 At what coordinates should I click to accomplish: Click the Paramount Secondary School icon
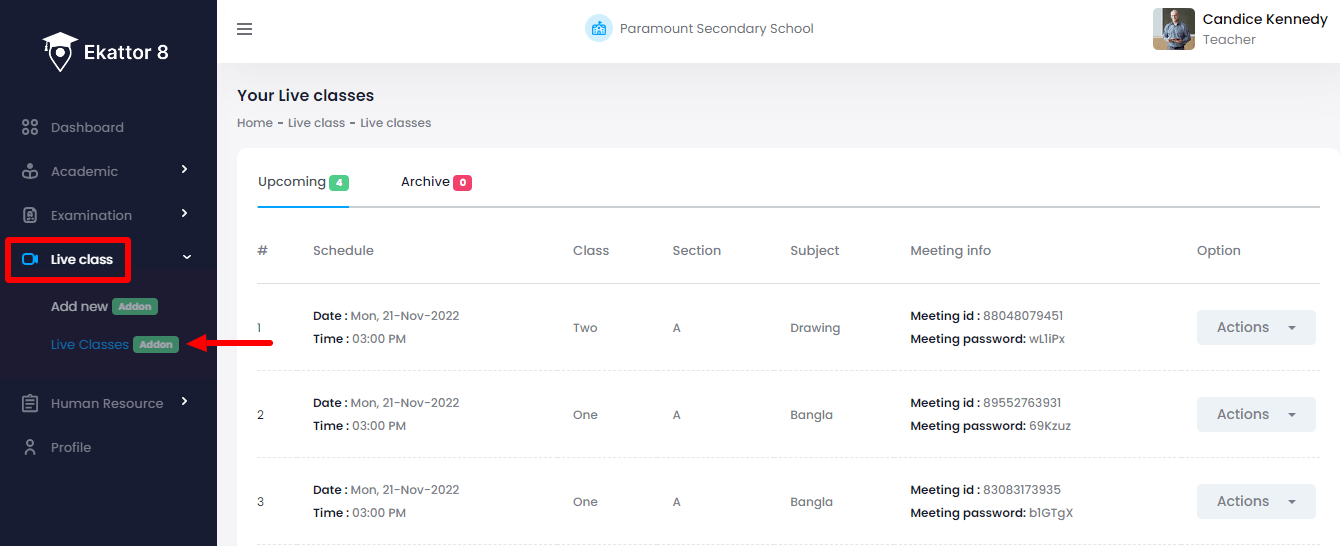598,29
